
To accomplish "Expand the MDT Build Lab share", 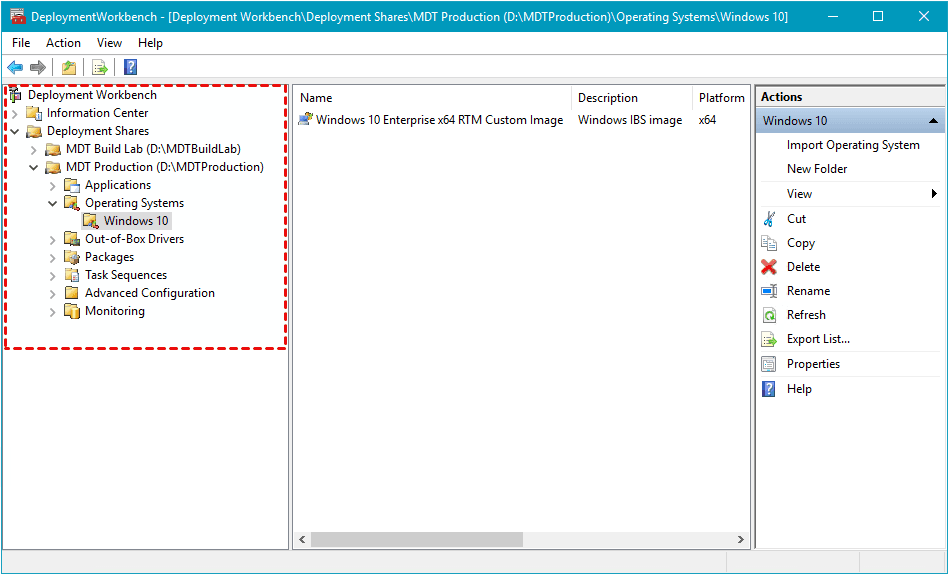I will 34,149.
